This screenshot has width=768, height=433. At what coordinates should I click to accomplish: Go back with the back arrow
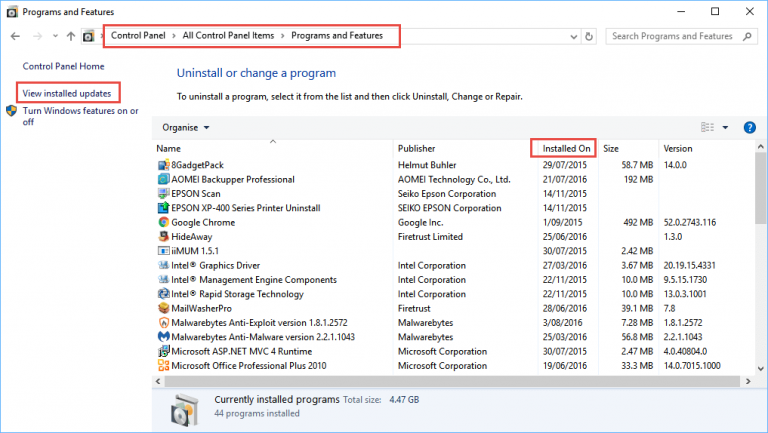pos(15,36)
